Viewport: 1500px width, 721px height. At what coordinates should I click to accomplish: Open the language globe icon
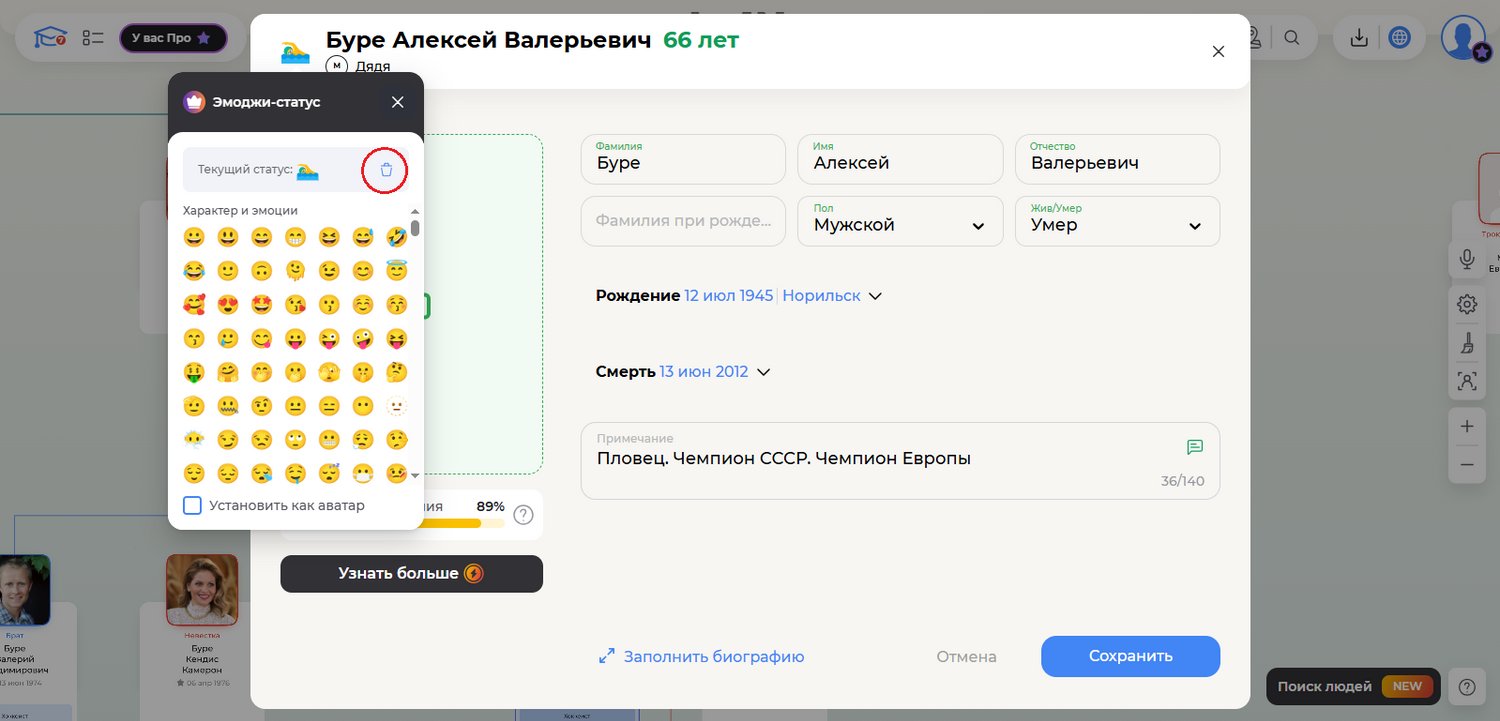point(1400,38)
